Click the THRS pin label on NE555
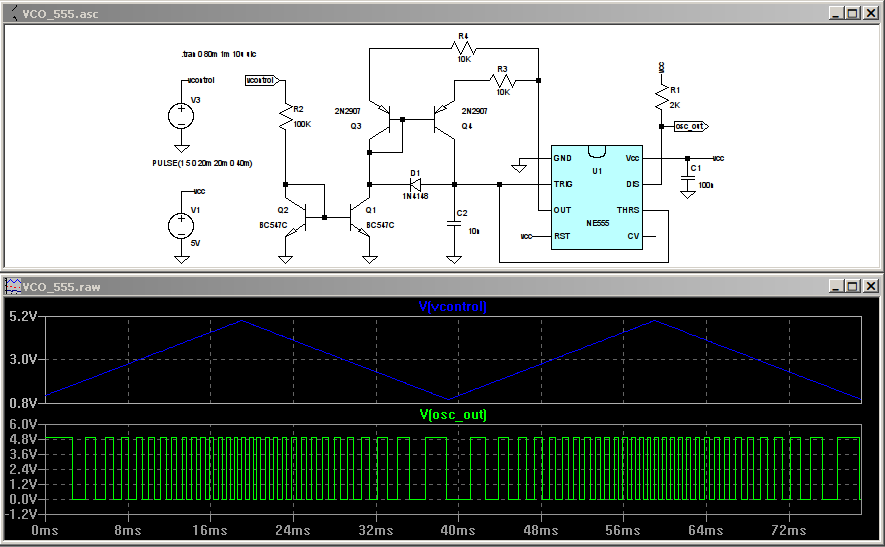 (628, 210)
